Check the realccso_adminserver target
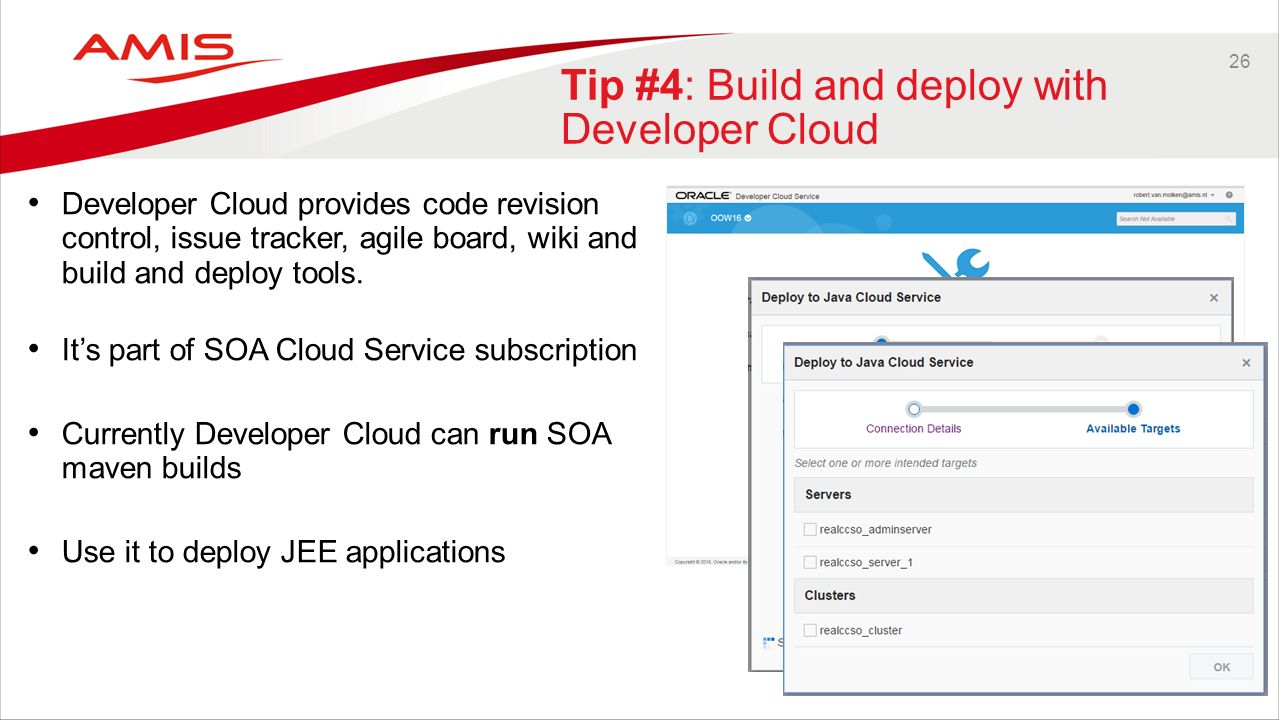The height and width of the screenshot is (720, 1279). tap(810, 529)
